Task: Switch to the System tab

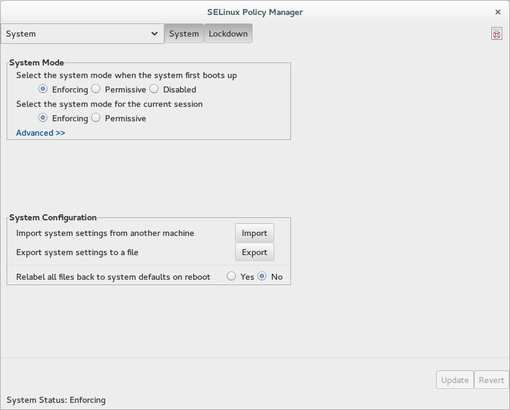Action: pyautogui.click(x=184, y=34)
